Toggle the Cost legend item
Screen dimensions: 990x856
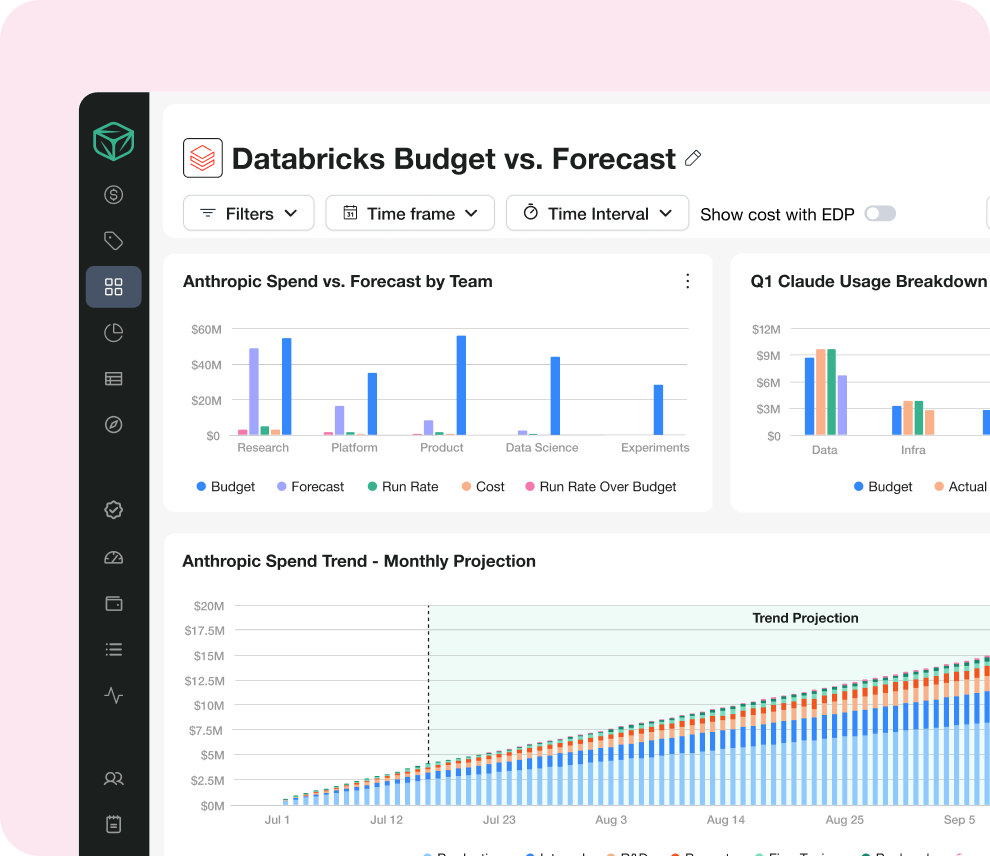click(483, 487)
